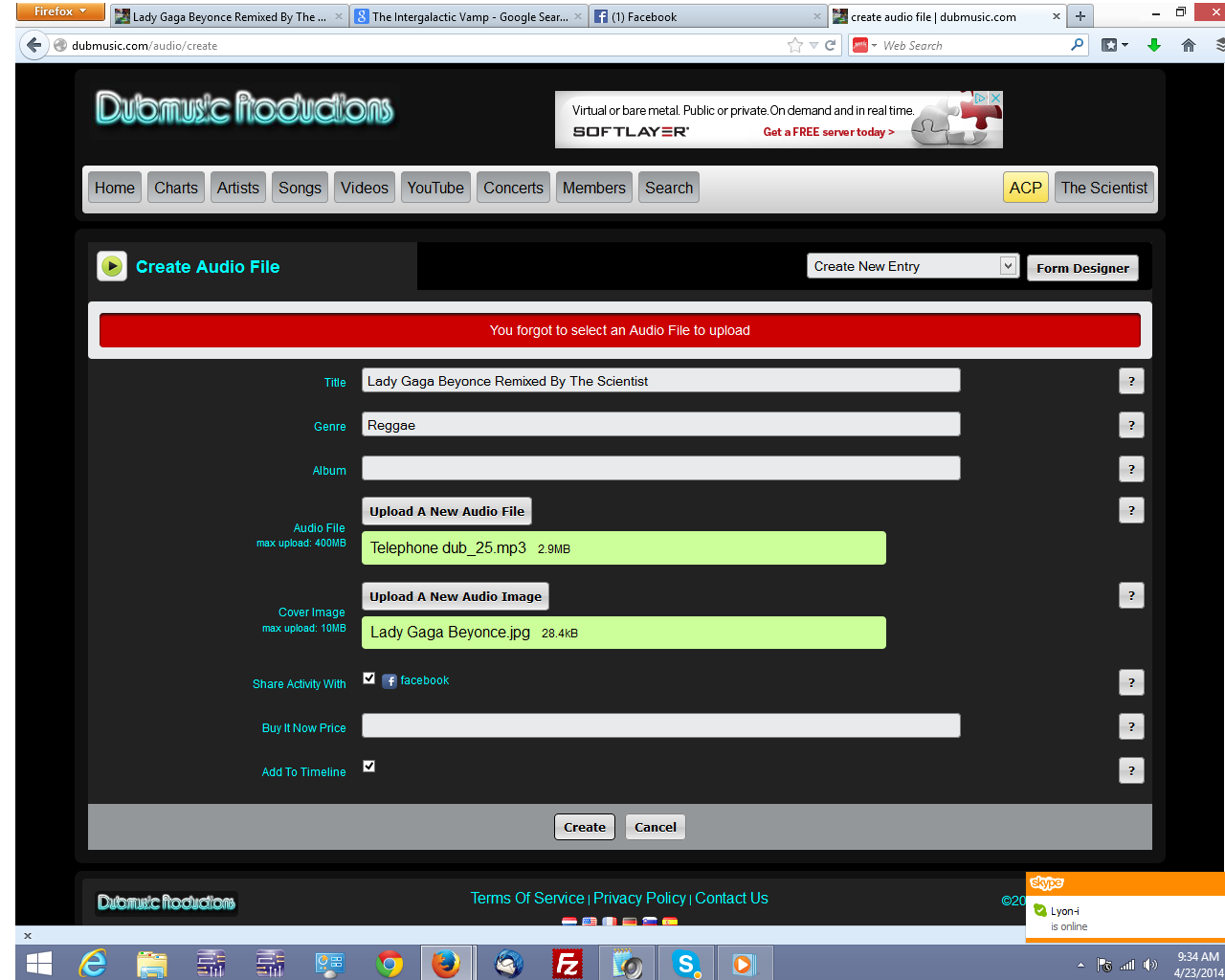
Task: Show help for the Cover Image upload
Action: click(x=1131, y=595)
